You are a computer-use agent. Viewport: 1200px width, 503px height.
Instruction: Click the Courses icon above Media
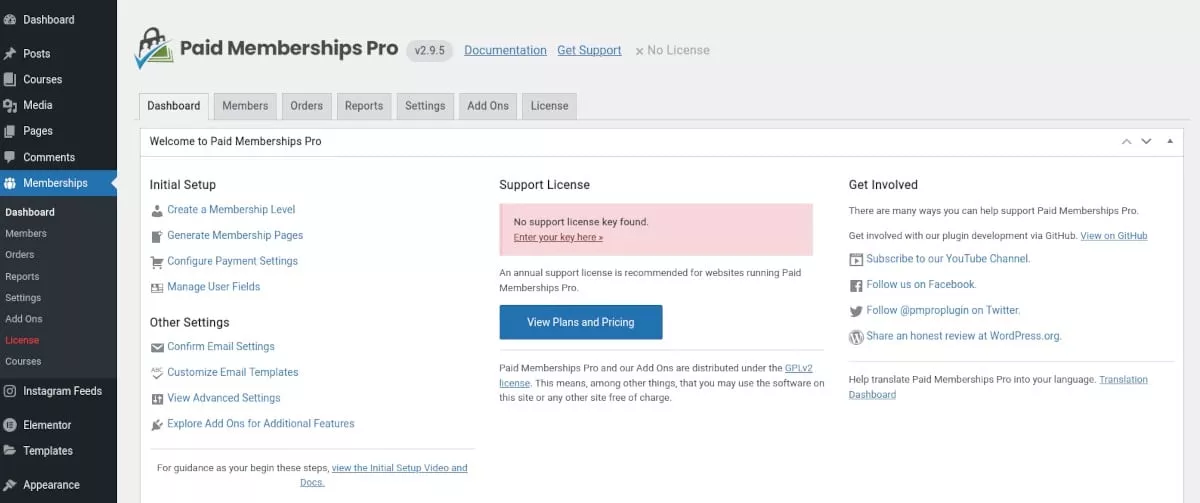point(10,79)
